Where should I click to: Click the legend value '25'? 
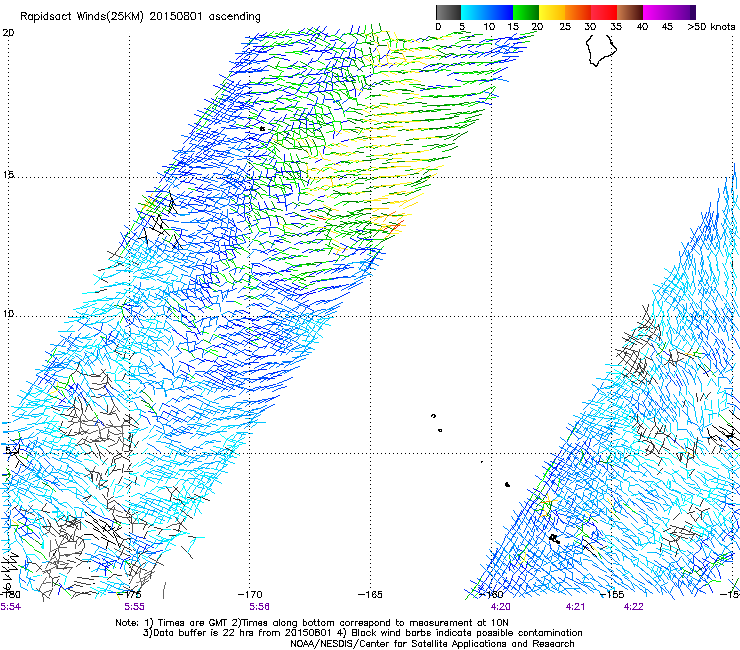(565, 26)
